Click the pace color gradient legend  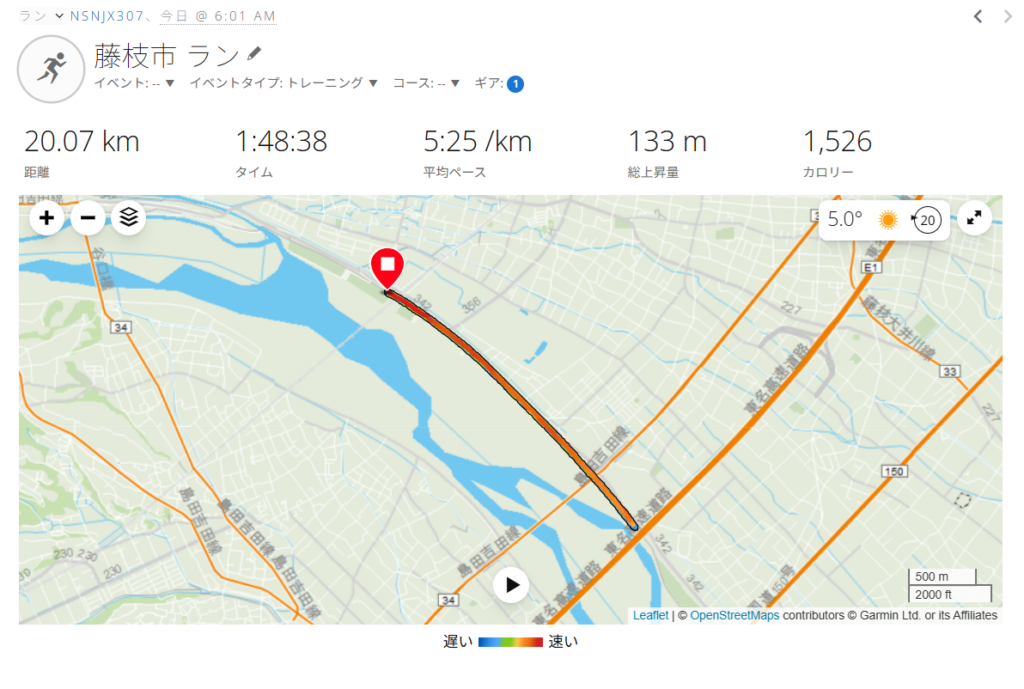(510, 642)
